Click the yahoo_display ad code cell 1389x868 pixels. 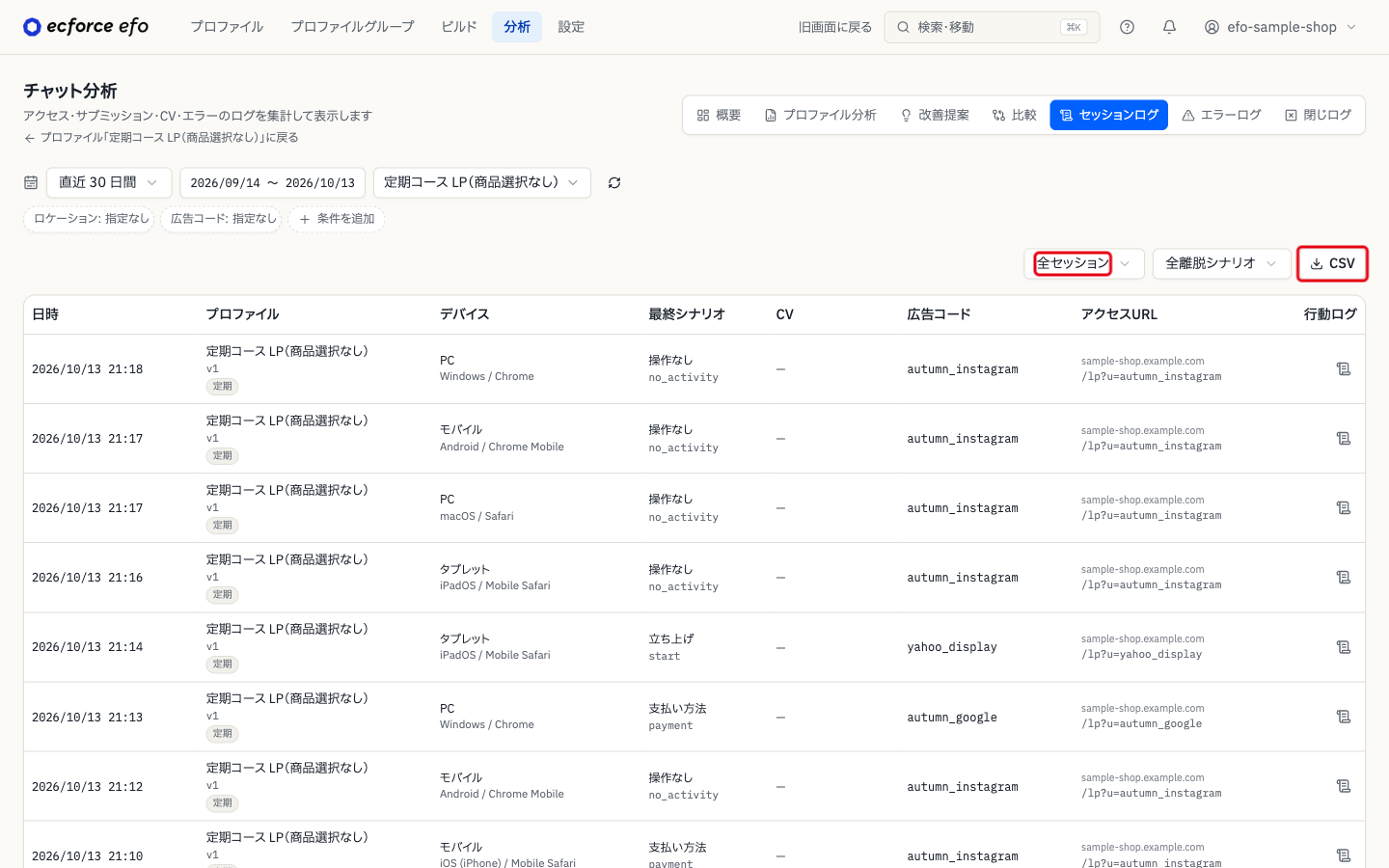pyautogui.click(x=952, y=647)
